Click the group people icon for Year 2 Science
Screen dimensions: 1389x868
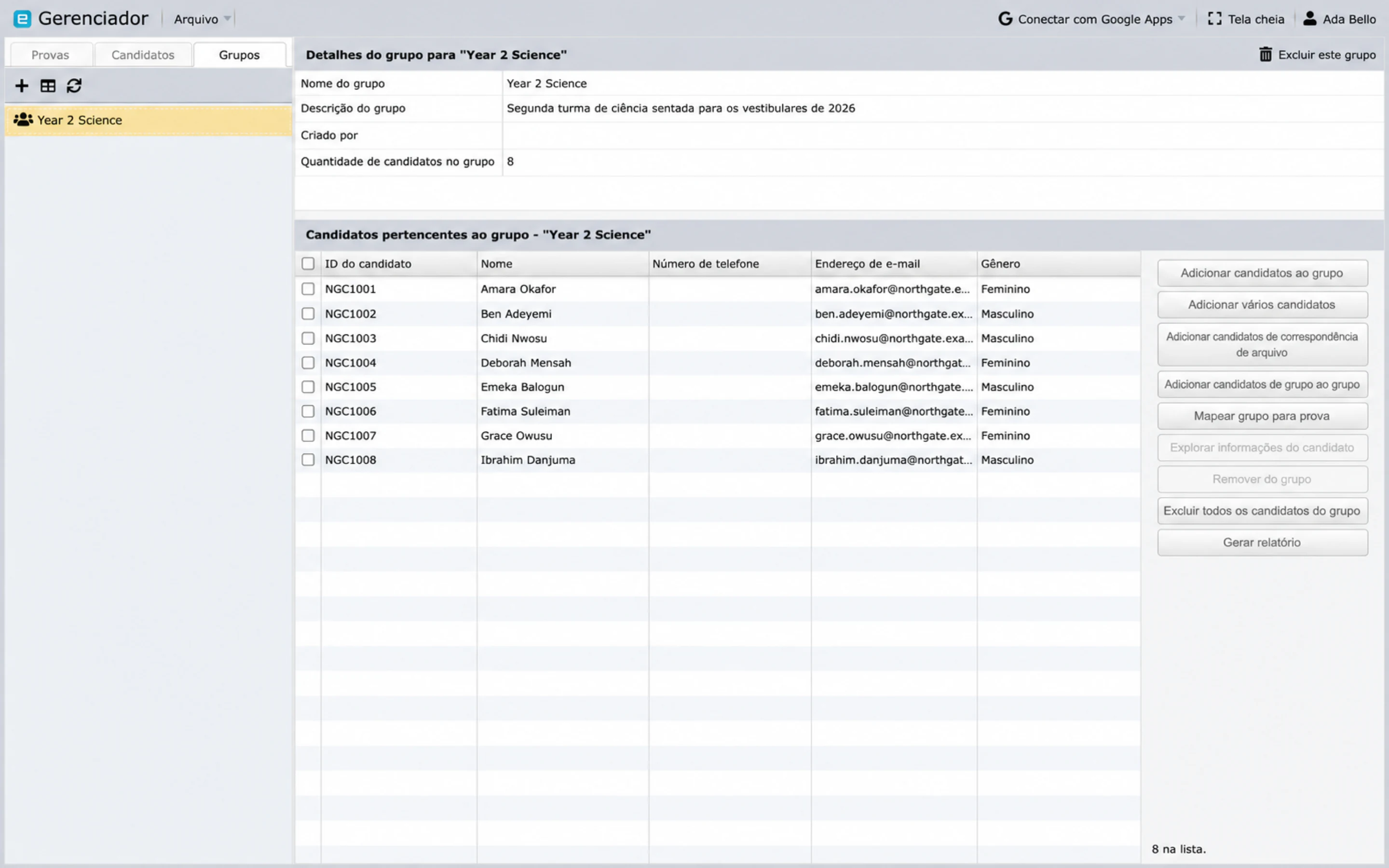[x=23, y=120]
